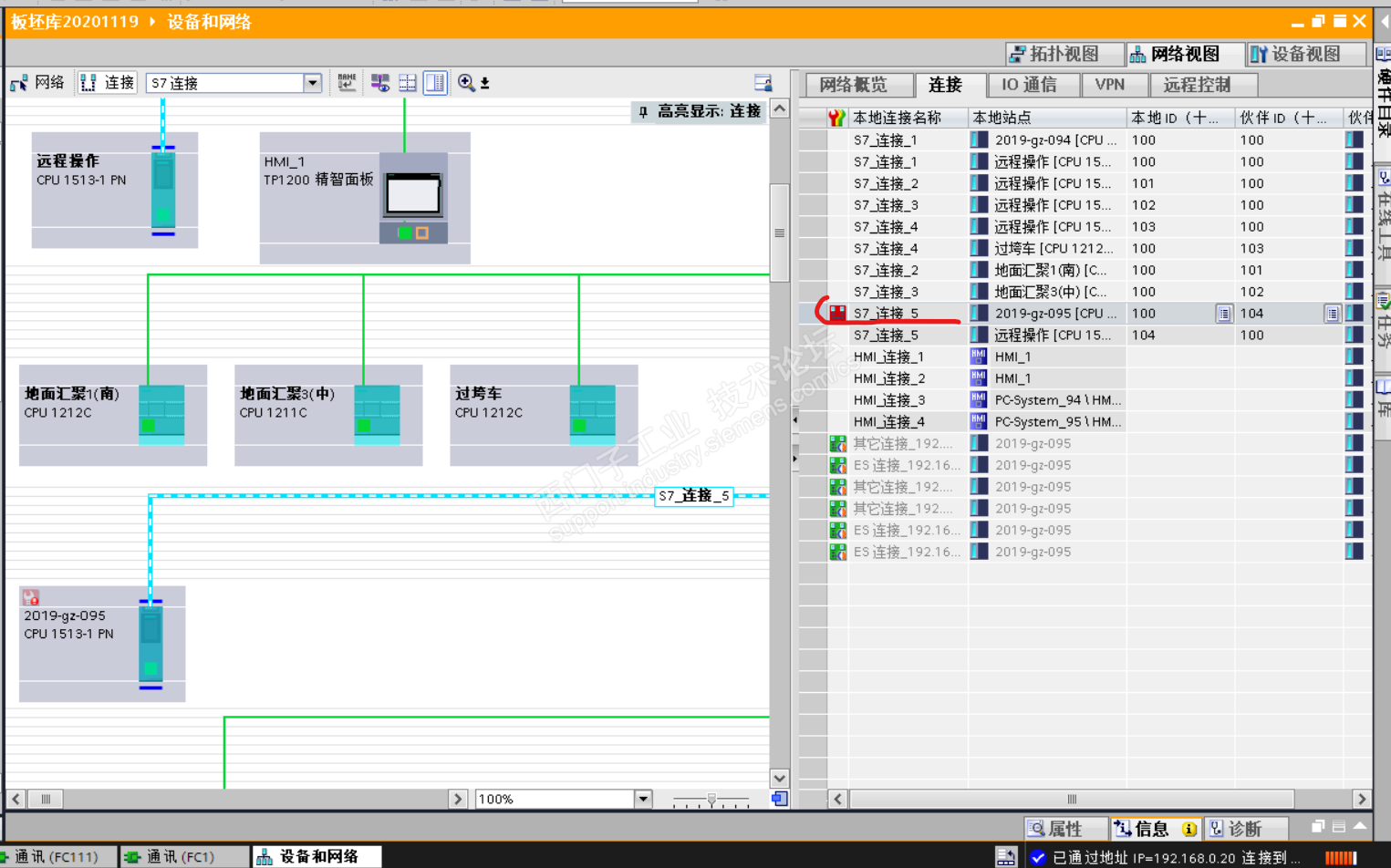Viewport: 1391px width, 868px height.
Task: Open the S7 连接 connection type dropdown
Action: pyautogui.click(x=312, y=83)
